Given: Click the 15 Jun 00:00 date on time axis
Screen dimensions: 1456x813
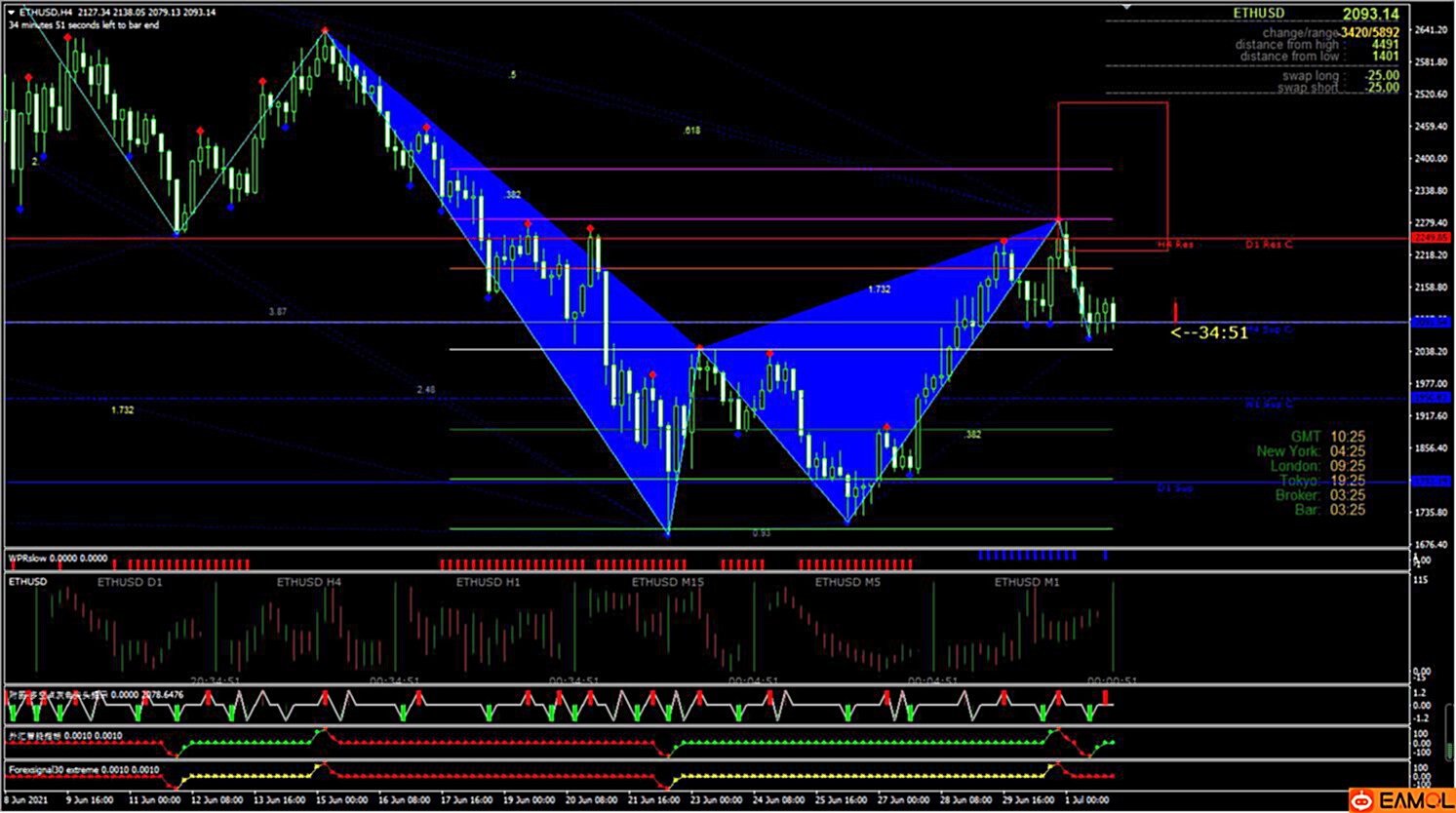Looking at the screenshot, I should click(341, 800).
